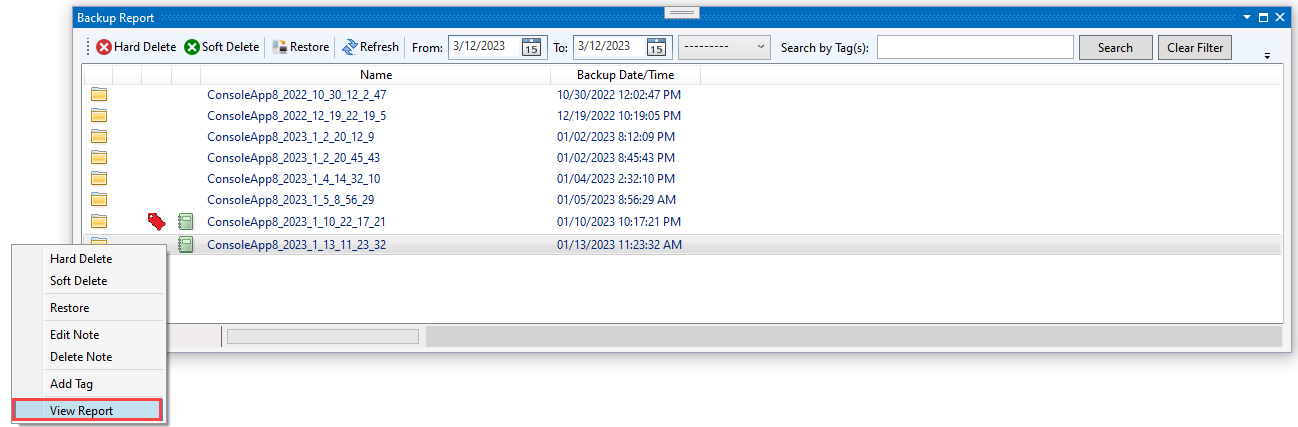
Task: Click the Search button
Action: point(1115,47)
